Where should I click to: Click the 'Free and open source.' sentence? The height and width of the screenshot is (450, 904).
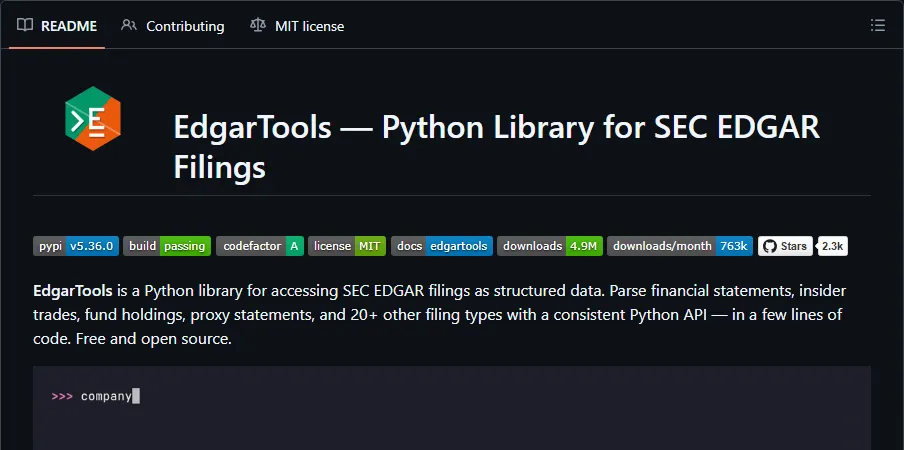tap(154, 339)
